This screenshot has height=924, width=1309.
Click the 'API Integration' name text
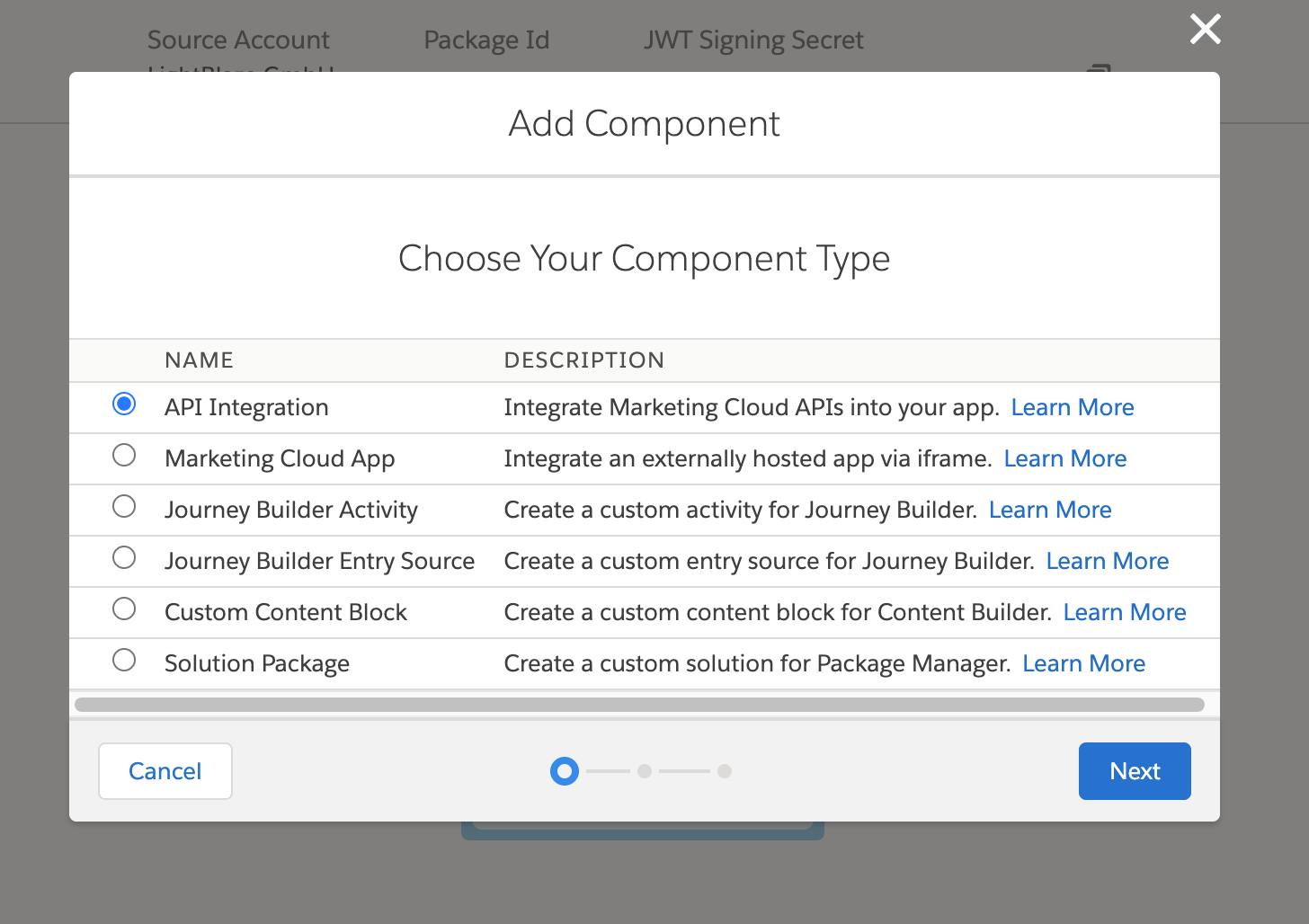click(x=246, y=407)
